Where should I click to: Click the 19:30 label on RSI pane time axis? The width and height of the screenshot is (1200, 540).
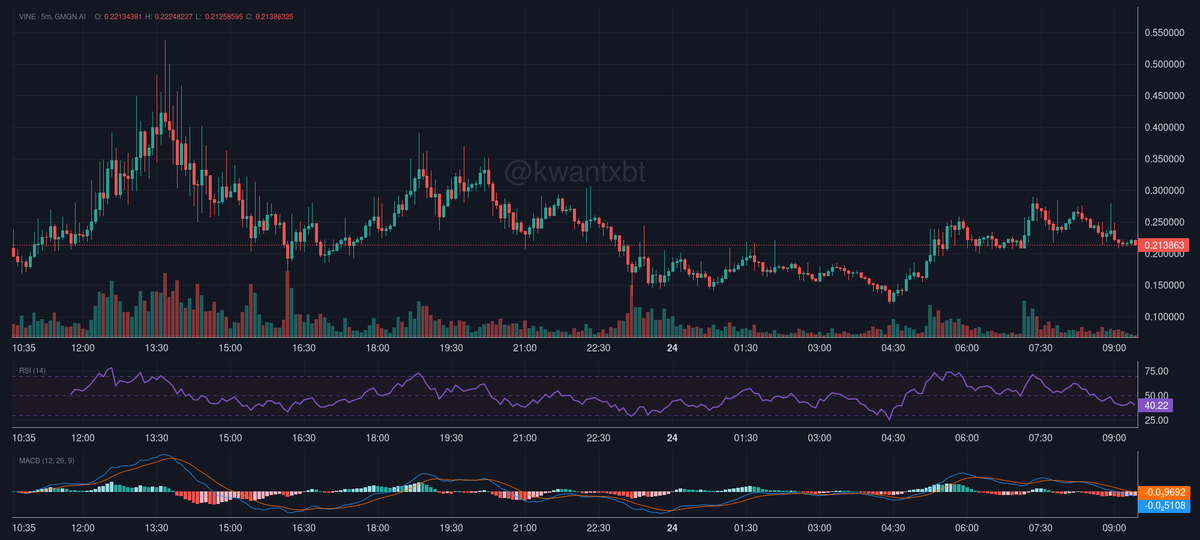click(x=451, y=438)
